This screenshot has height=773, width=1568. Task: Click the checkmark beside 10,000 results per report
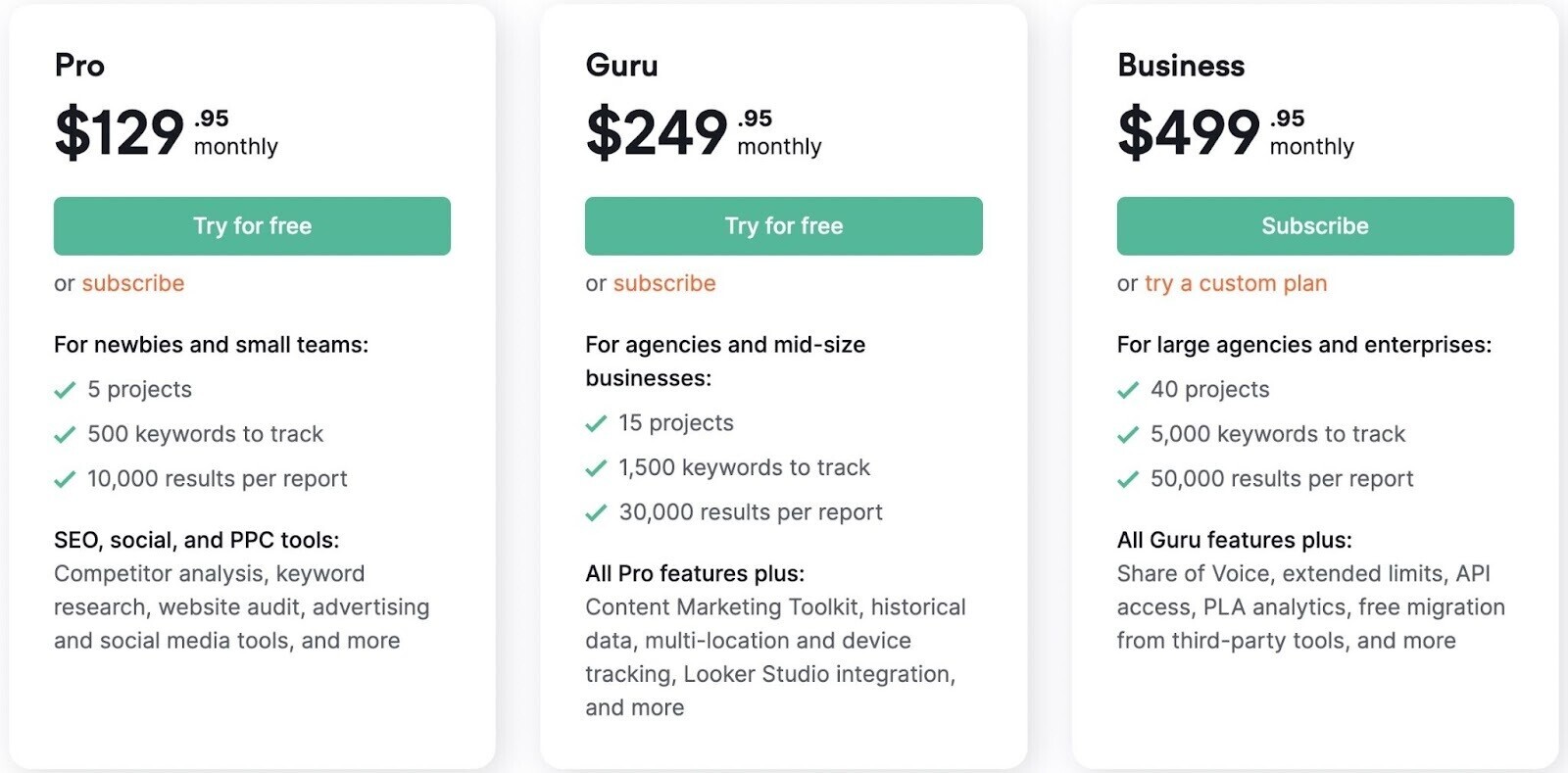point(65,480)
